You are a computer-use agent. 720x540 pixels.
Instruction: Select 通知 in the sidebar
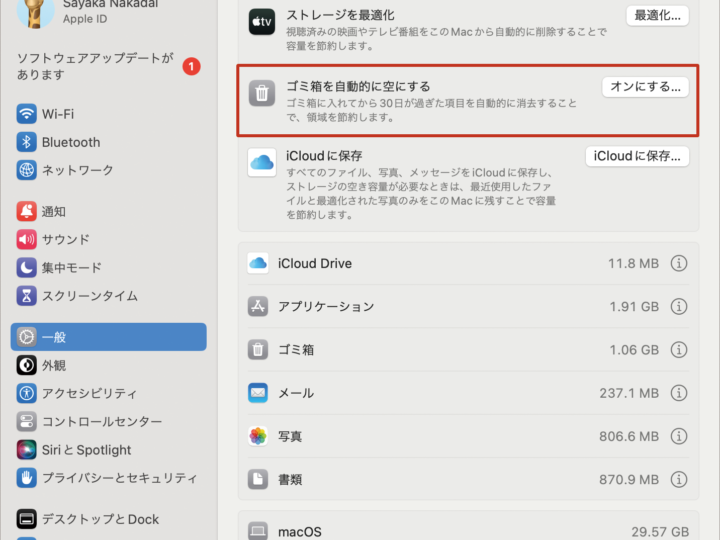[108, 211]
